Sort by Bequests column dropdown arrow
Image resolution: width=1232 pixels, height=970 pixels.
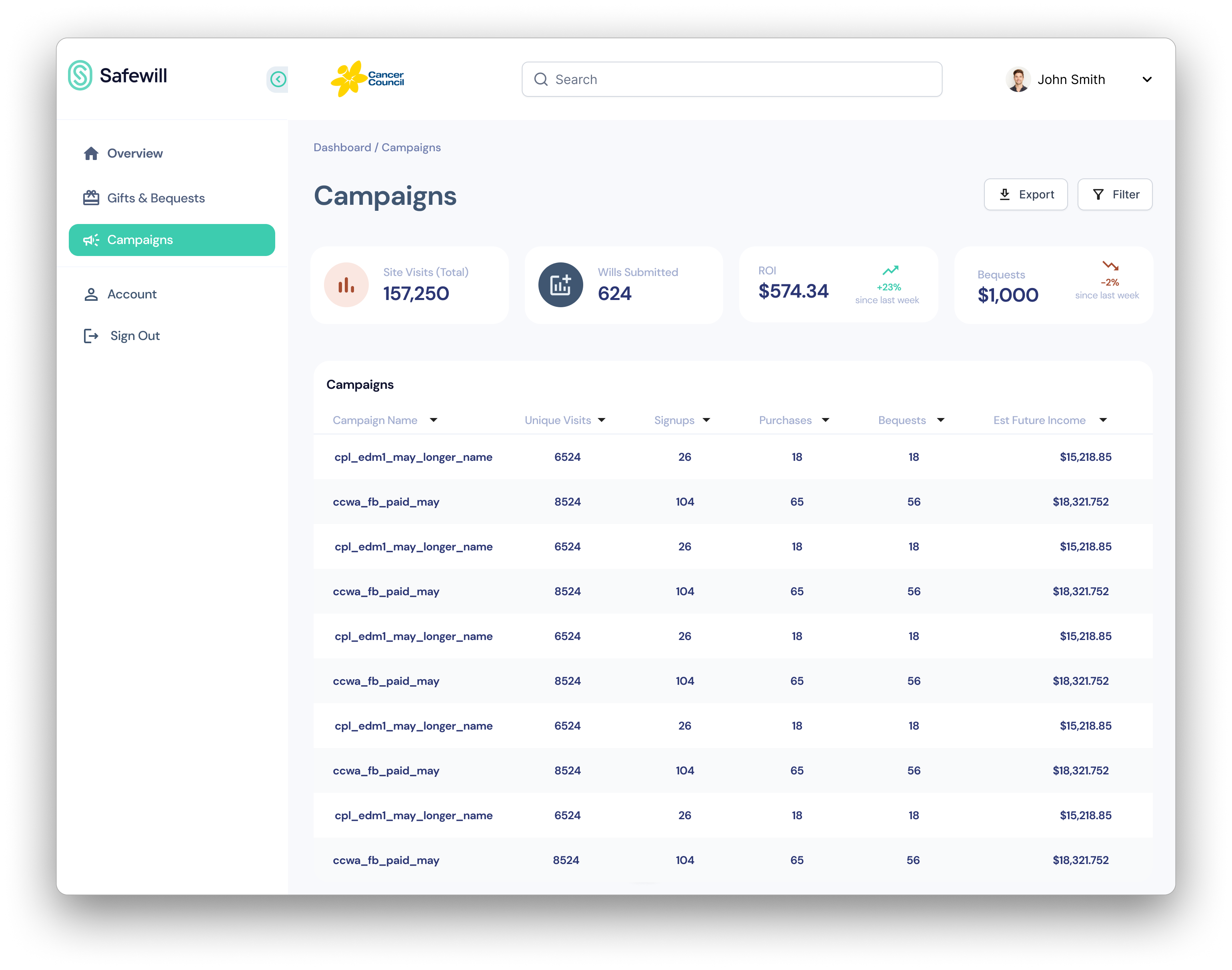[x=940, y=420]
